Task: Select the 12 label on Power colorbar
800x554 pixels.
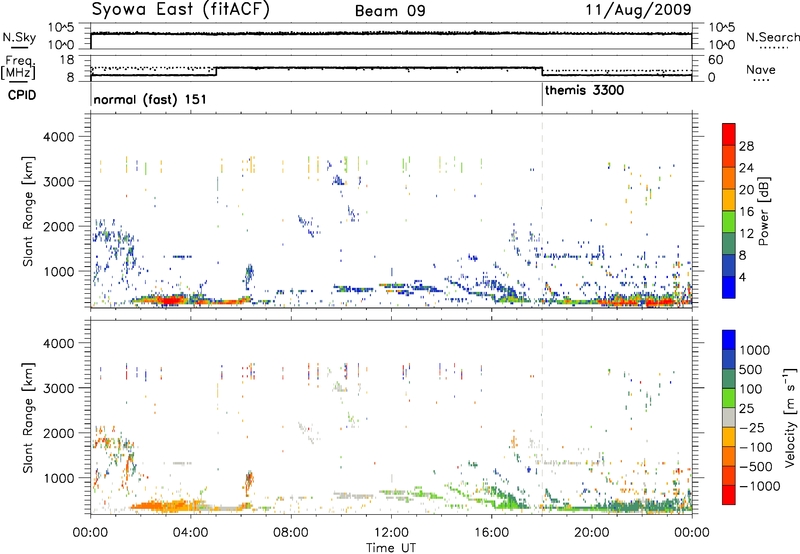Action: [x=746, y=234]
